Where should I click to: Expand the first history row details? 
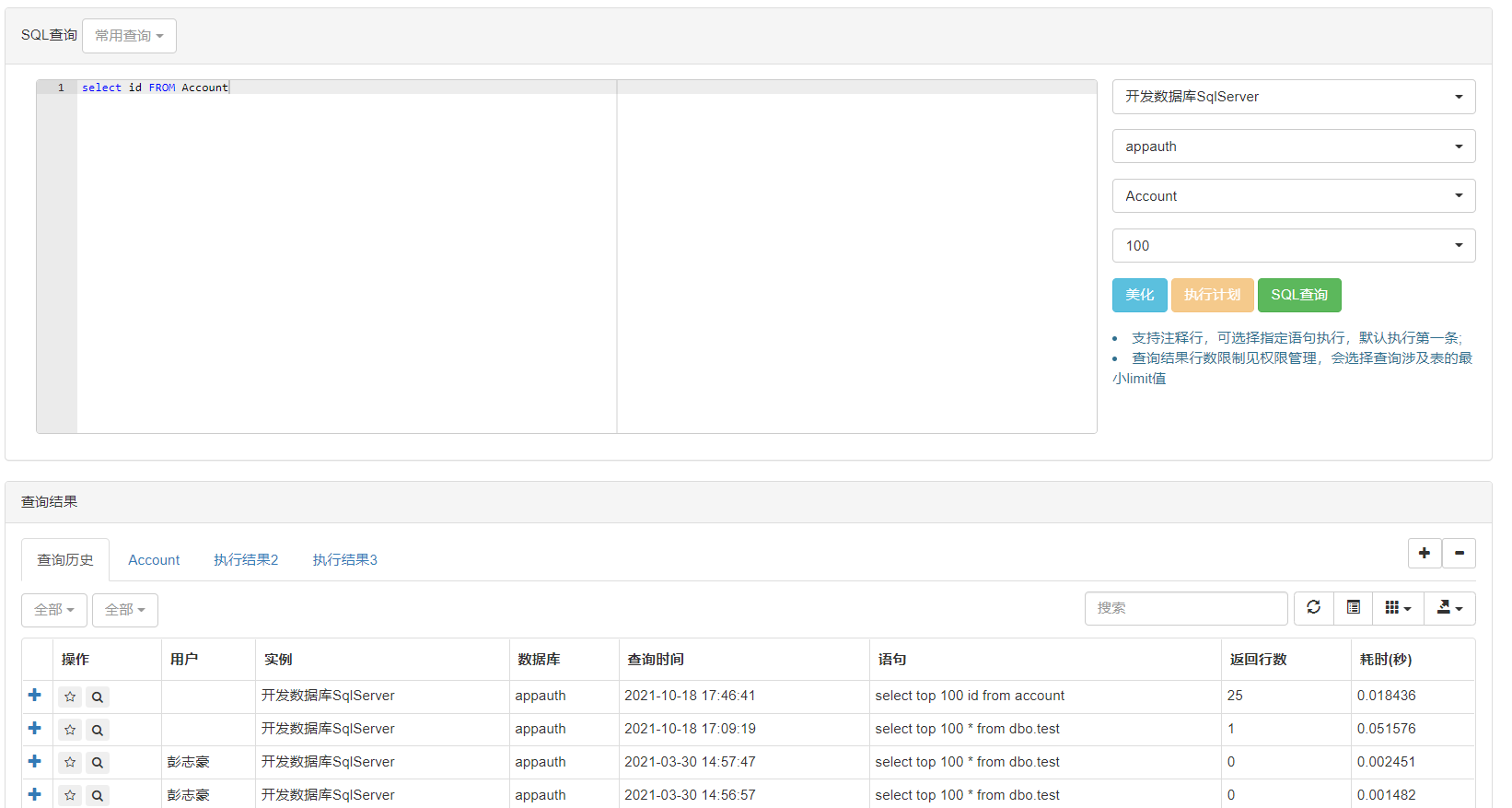click(x=35, y=696)
